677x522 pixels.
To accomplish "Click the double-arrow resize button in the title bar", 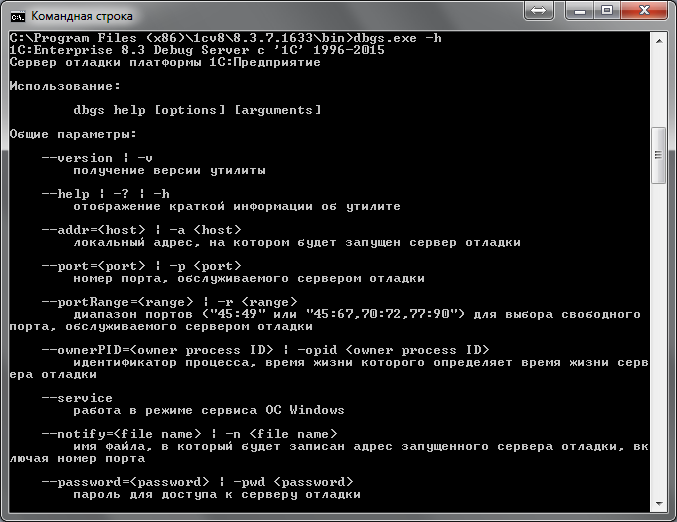I will (538, 10).
